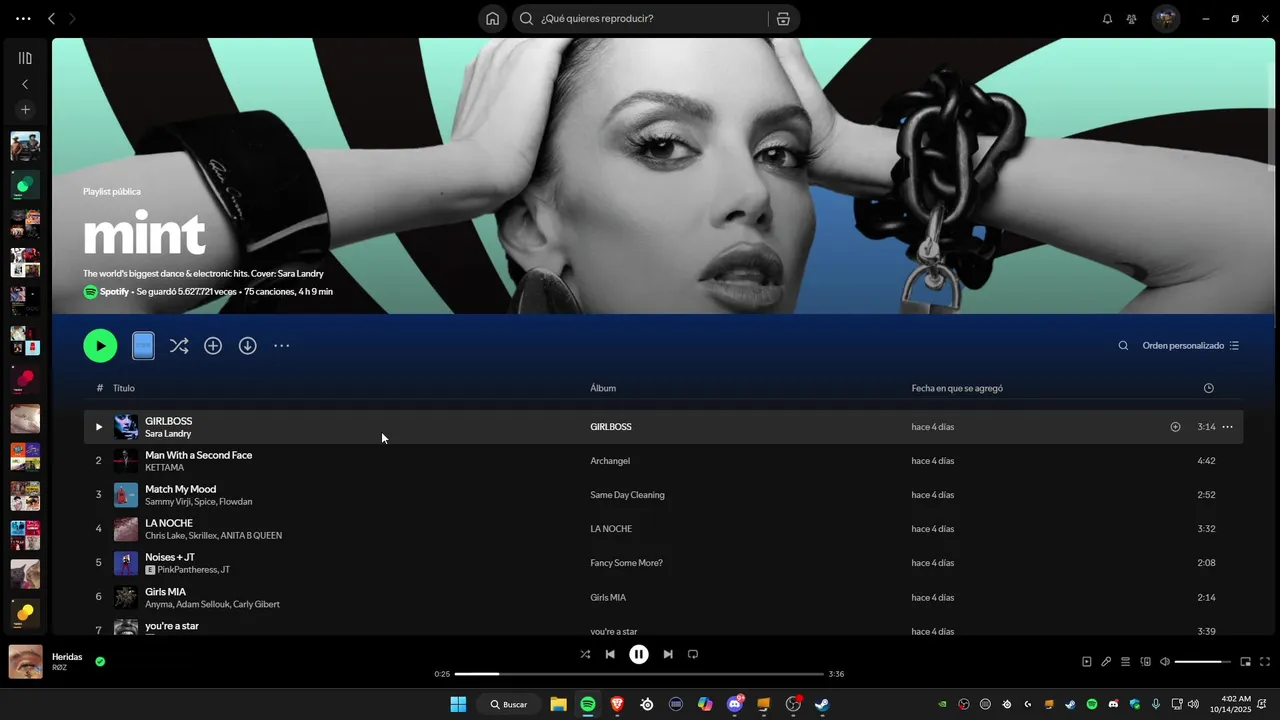This screenshot has width=1280, height=720.
Task: Open the mini player icon
Action: 1246,661
